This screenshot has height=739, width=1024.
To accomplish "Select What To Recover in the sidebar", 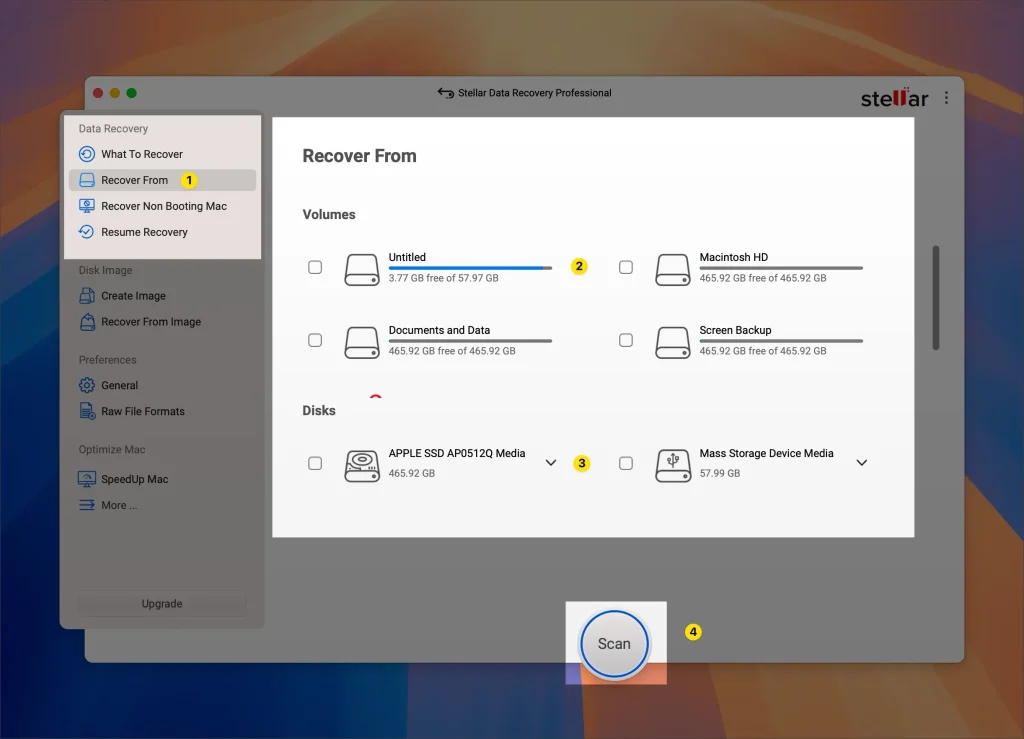I will point(141,154).
